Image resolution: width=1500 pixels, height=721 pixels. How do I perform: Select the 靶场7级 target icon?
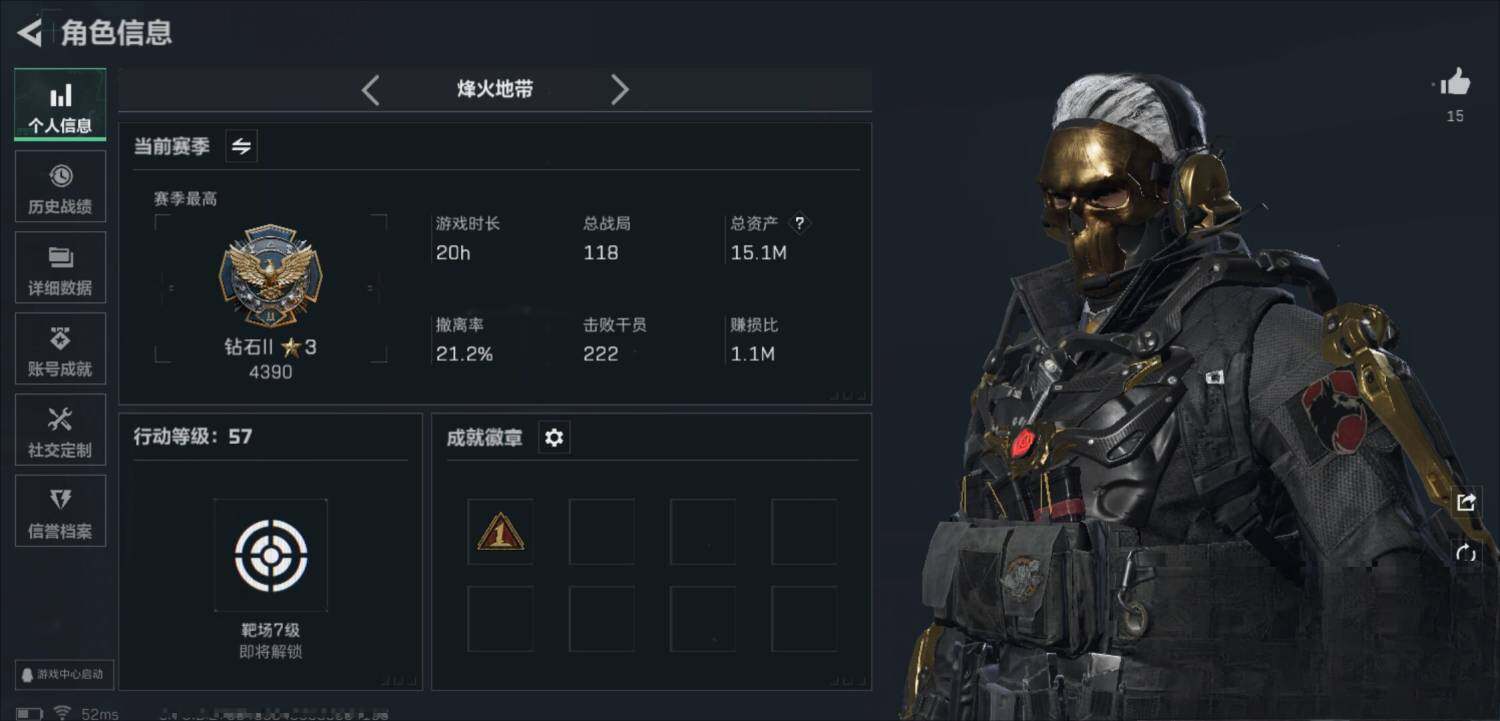tap(270, 555)
